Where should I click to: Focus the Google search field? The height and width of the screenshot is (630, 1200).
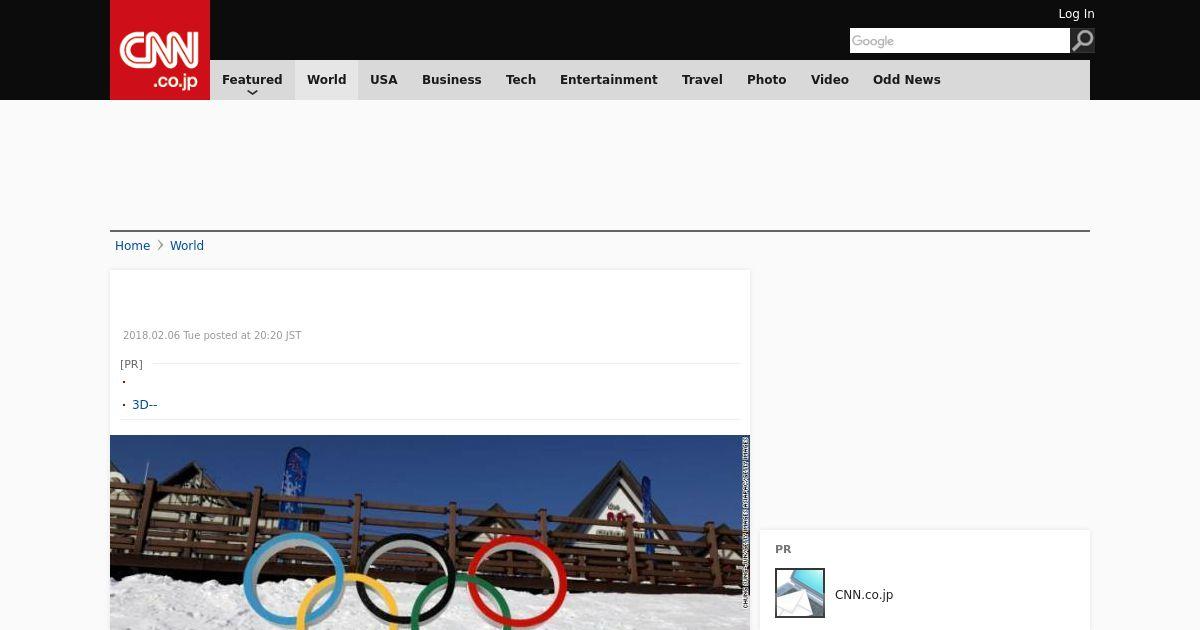coord(960,41)
